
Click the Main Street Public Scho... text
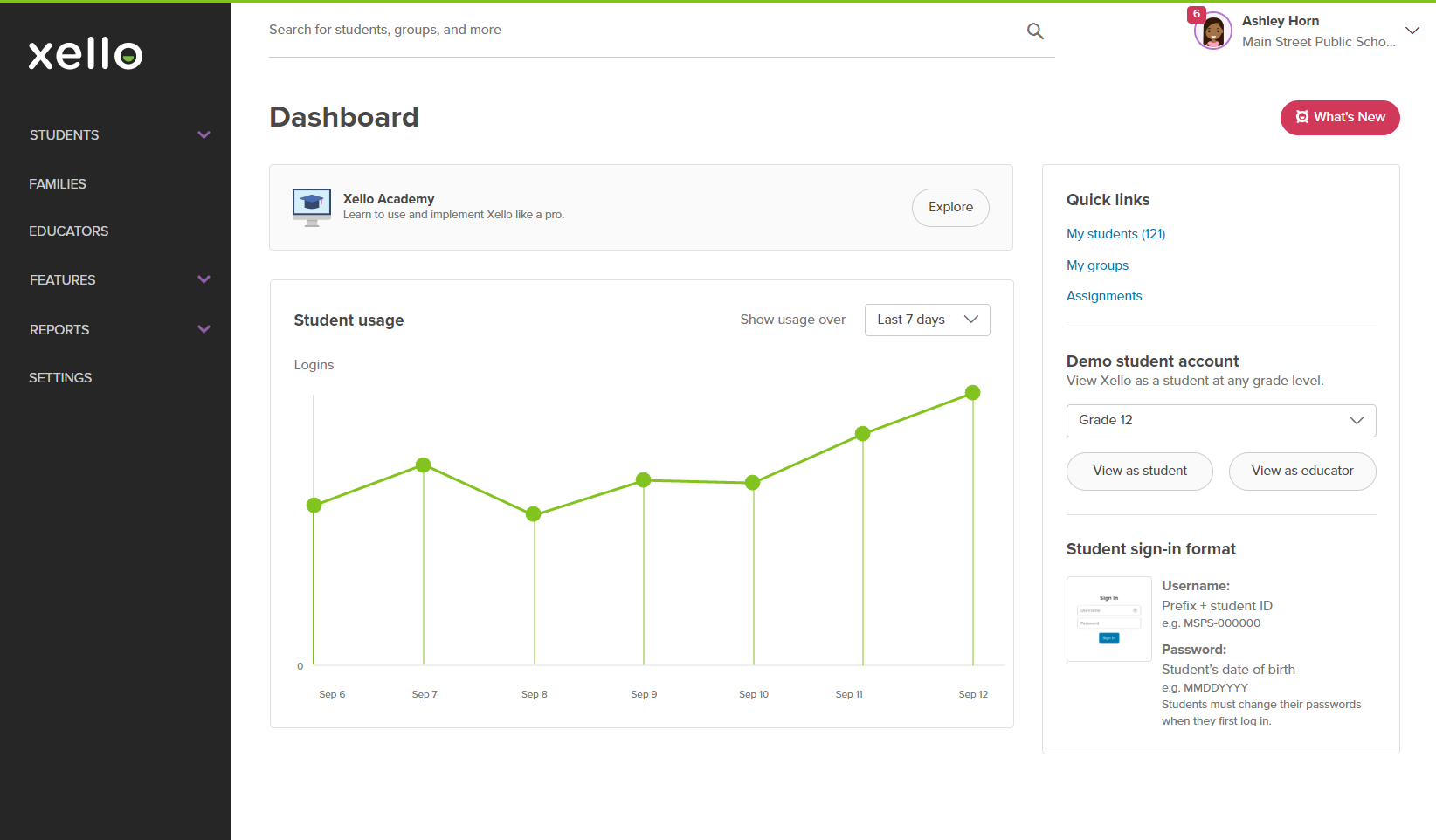[1319, 42]
